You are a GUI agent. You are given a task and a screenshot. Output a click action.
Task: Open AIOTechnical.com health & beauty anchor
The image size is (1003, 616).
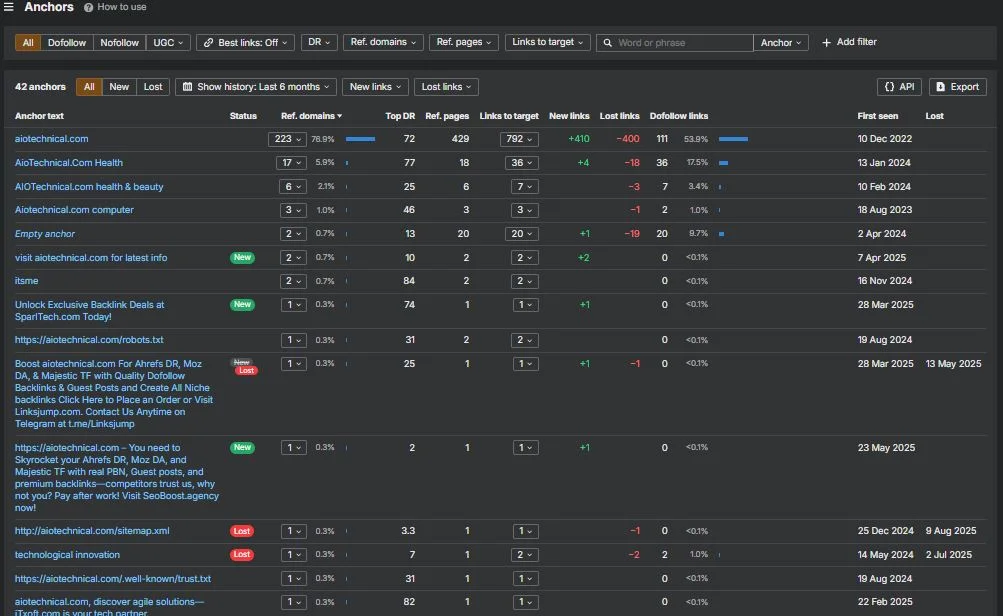pyautogui.click(x=89, y=187)
